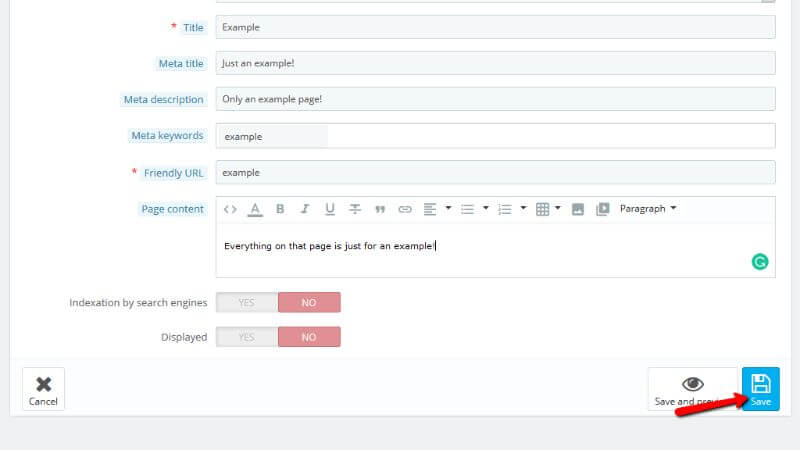
Task: Focus the Meta title field
Action: (495, 63)
